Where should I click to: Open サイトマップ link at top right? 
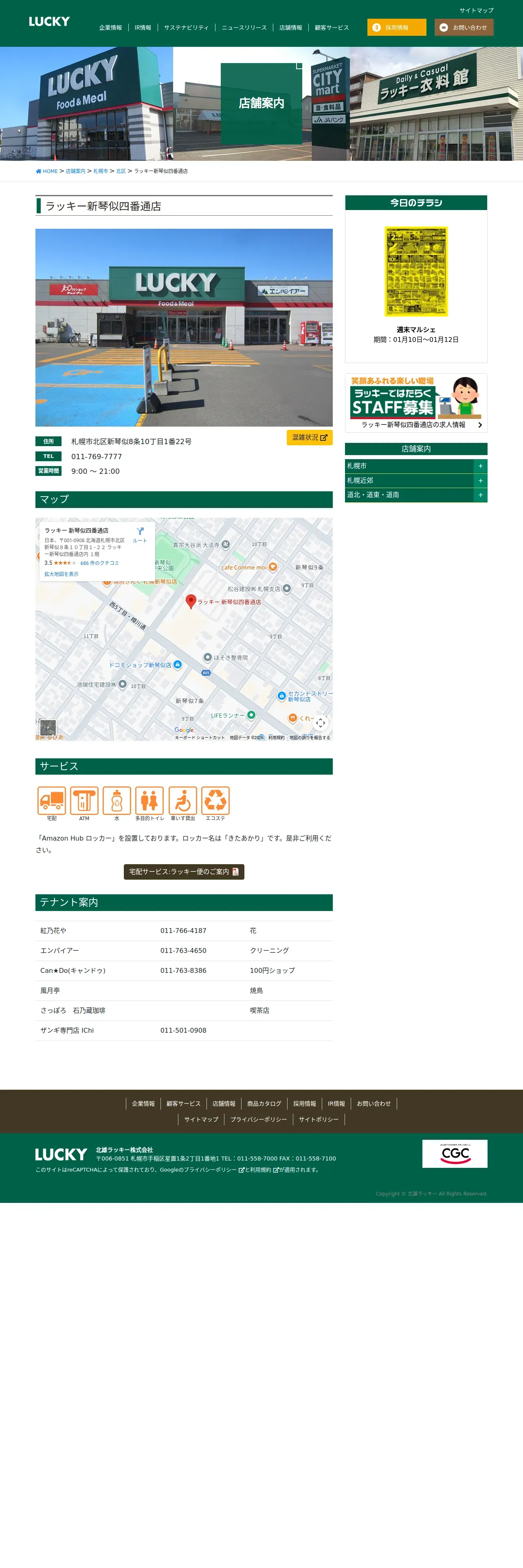coord(476,10)
